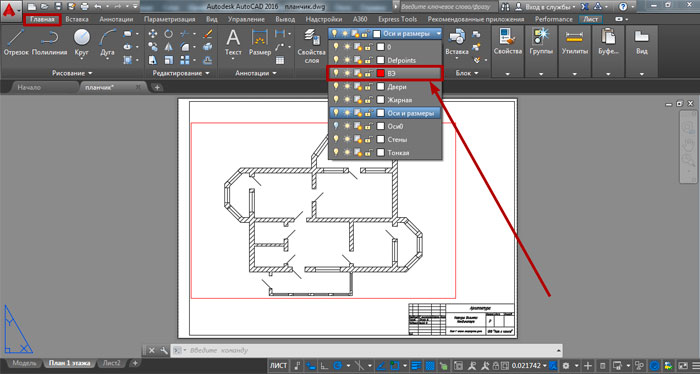Click the Введите команду command input
This screenshot has height=374, width=700.
[371, 350]
